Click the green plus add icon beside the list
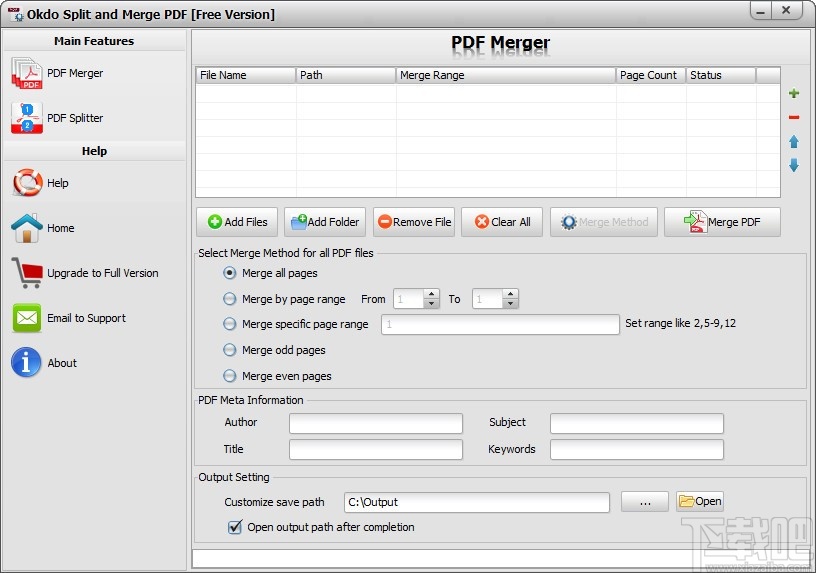 click(x=794, y=94)
